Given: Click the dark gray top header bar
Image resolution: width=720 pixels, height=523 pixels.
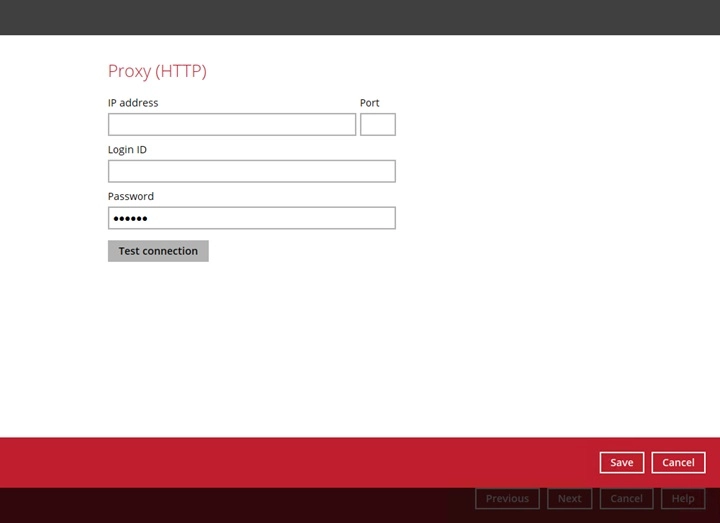Looking at the screenshot, I should pyautogui.click(x=360, y=17).
